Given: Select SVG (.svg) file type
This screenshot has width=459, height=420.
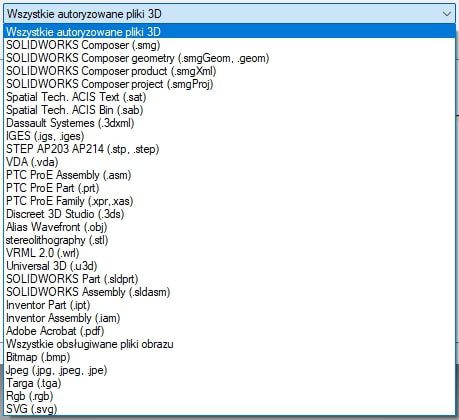Looking at the screenshot, I should 229,409.
